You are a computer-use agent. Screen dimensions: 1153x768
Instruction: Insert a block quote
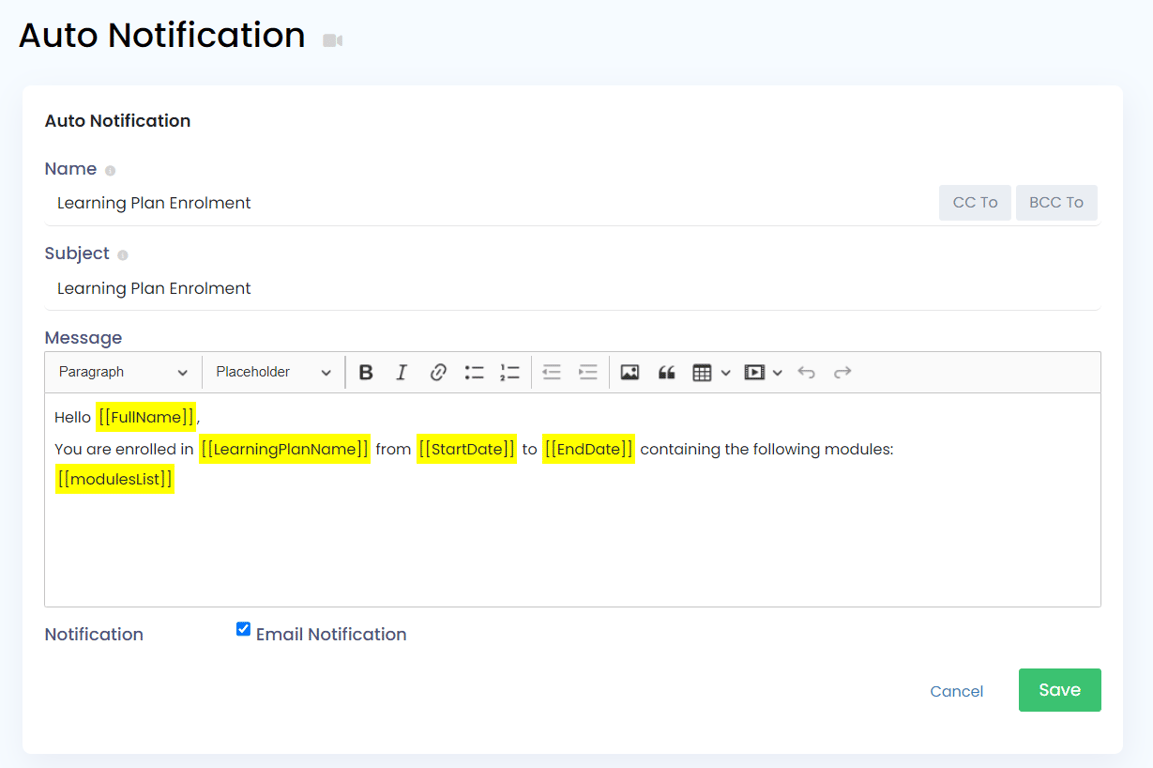(666, 372)
